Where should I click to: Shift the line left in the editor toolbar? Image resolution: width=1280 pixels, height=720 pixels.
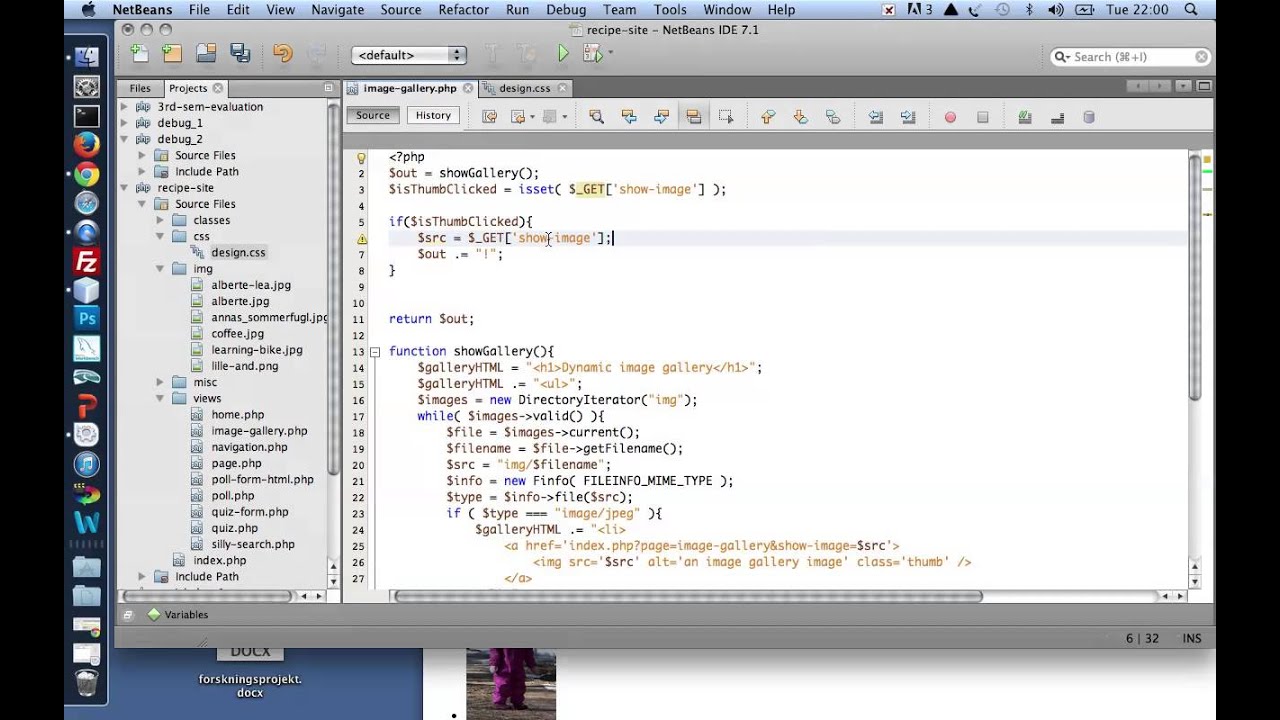coord(875,117)
